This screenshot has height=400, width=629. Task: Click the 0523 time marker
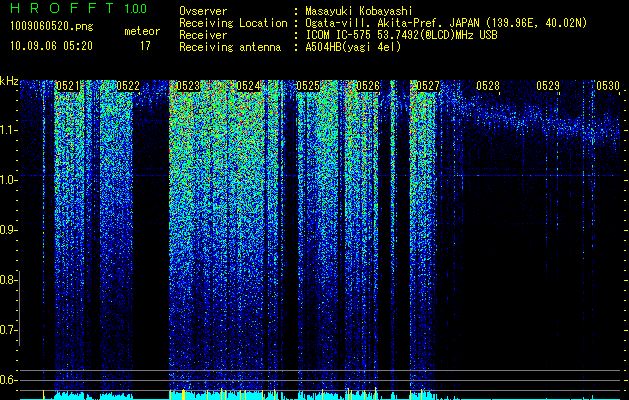[188, 86]
